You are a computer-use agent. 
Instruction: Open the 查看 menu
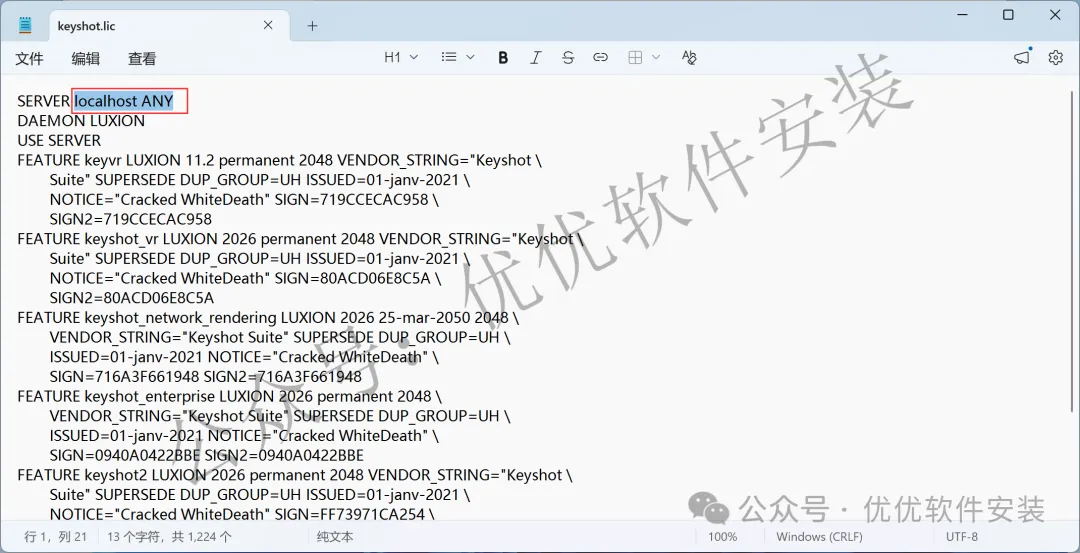142,59
